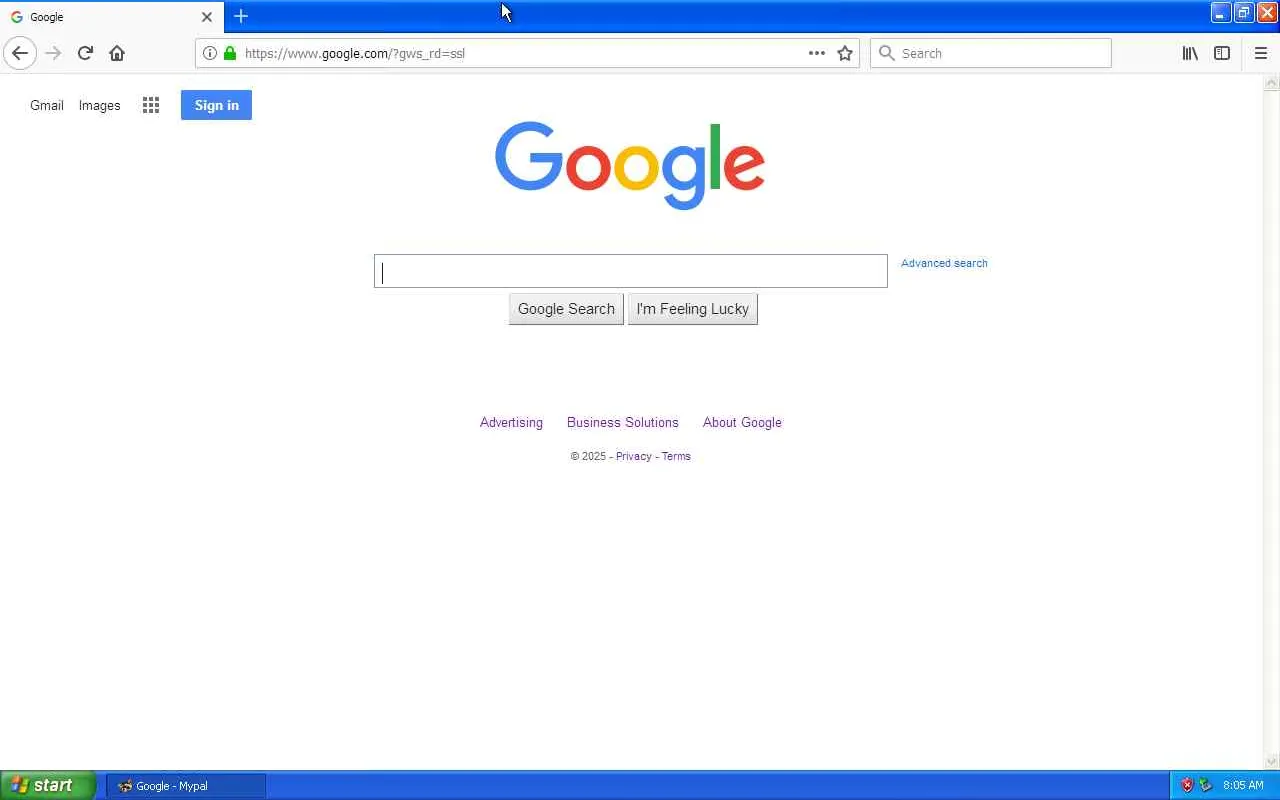Image resolution: width=1280 pixels, height=800 pixels.
Task: Click the red shield tray icon
Action: tap(1187, 785)
